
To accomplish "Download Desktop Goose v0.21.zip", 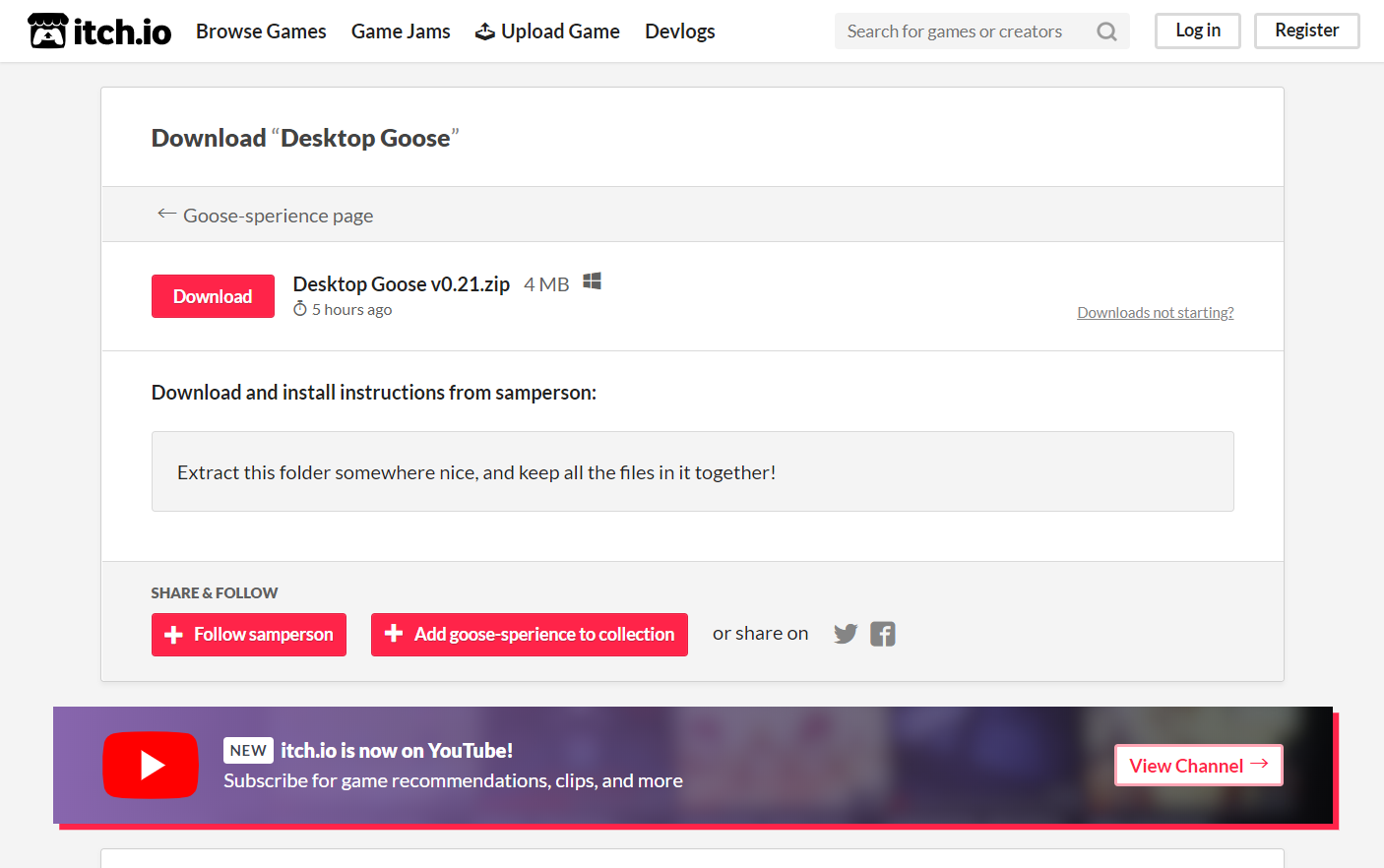I will coord(213,296).
